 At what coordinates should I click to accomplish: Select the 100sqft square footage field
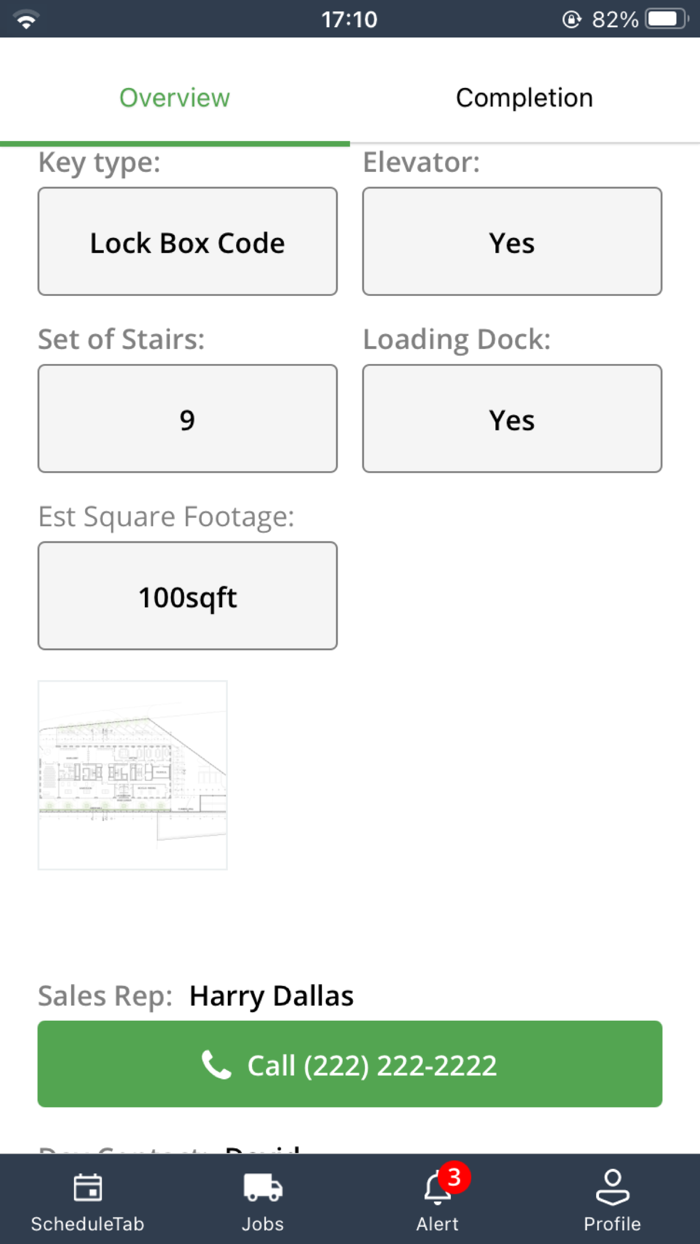[188, 596]
